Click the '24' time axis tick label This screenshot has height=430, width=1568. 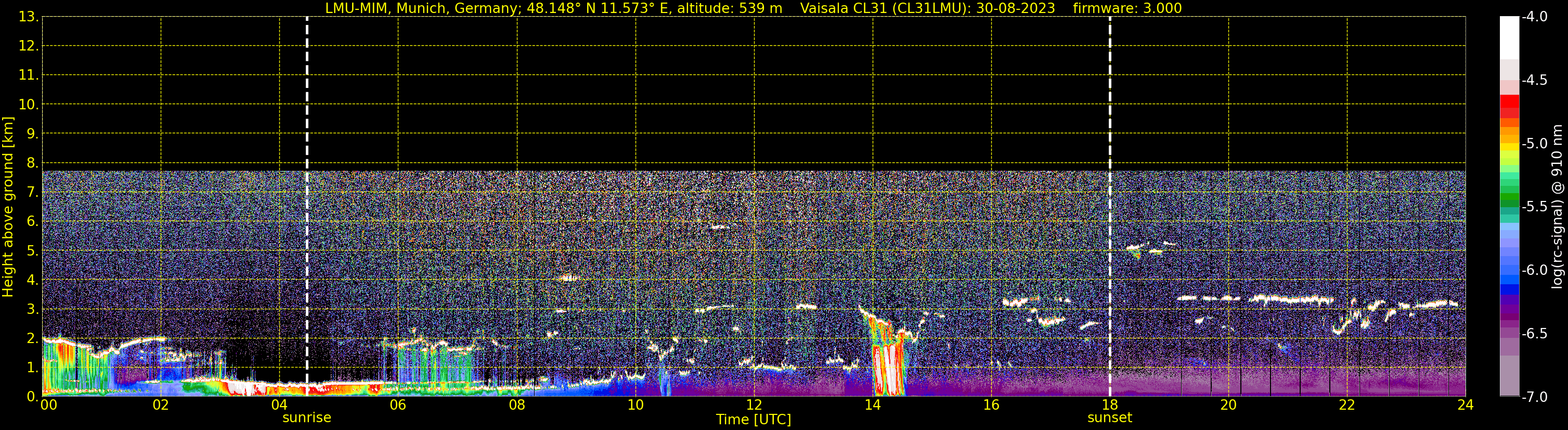1465,405
